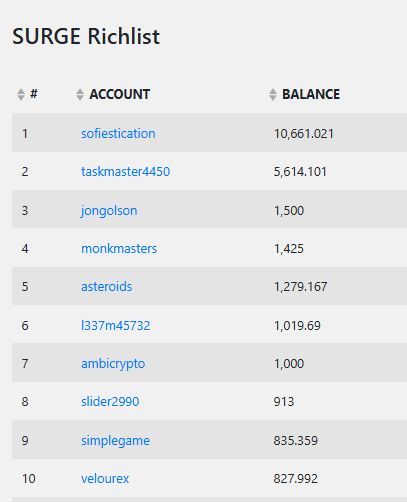Sort by account arrows icon
Image resolution: width=407 pixels, height=502 pixels.
(x=80, y=95)
